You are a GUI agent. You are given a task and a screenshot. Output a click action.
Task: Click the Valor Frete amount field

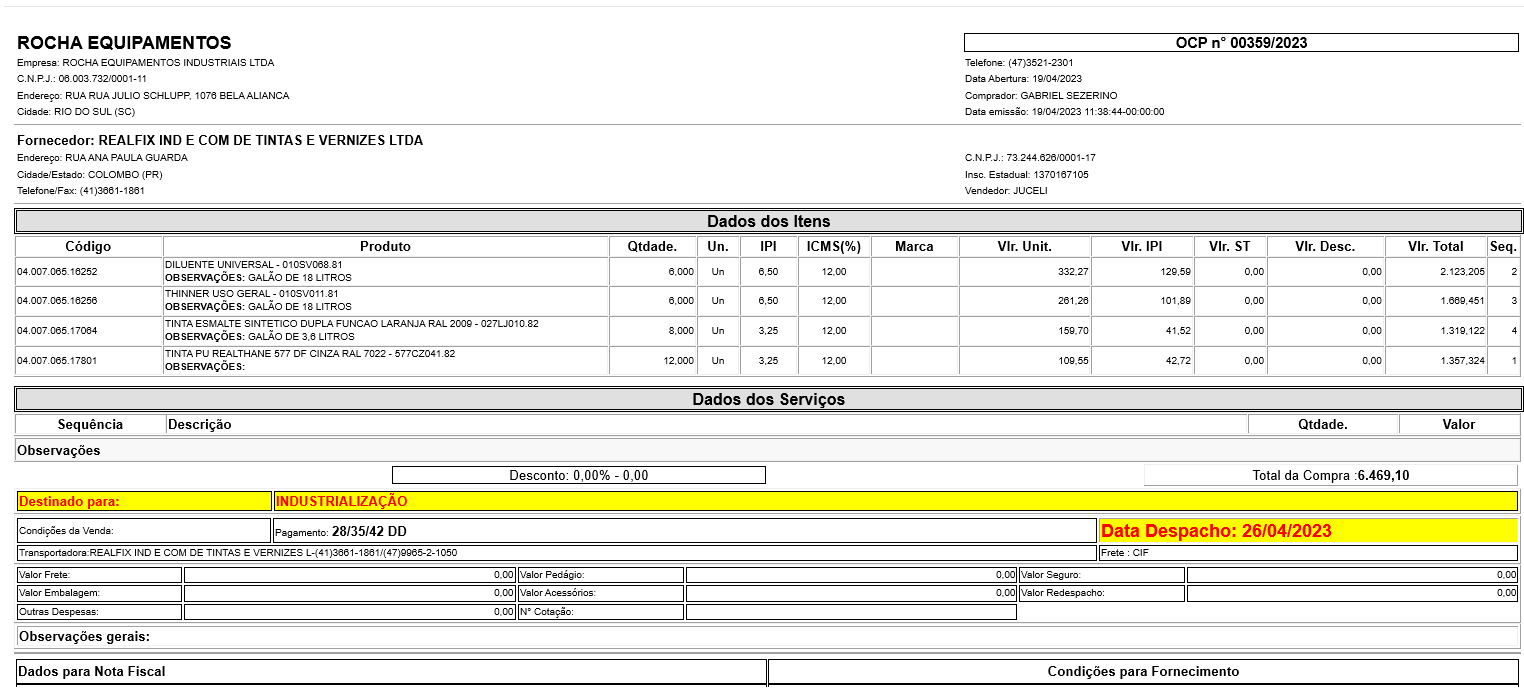point(349,575)
